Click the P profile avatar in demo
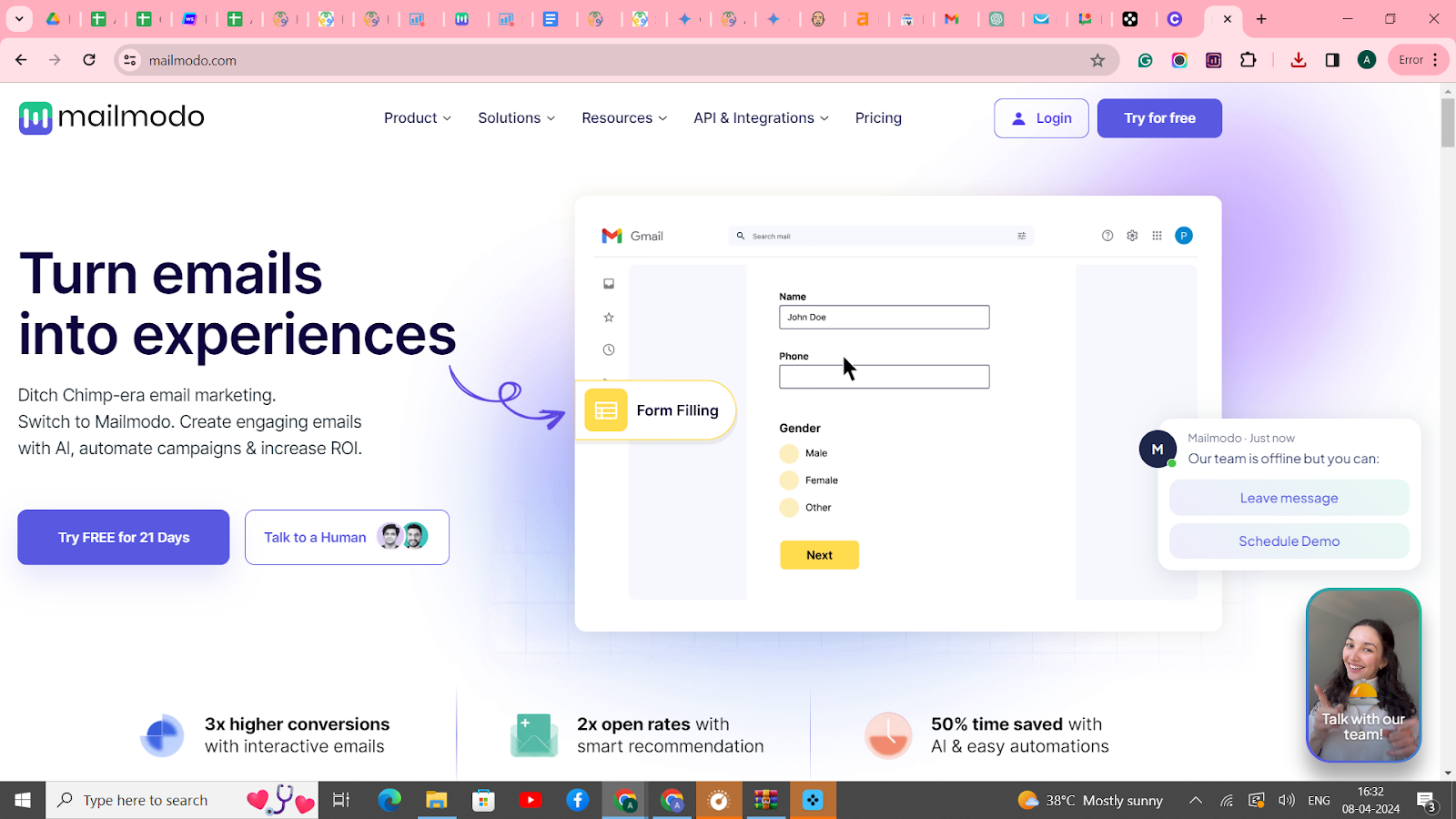 coord(1184,236)
